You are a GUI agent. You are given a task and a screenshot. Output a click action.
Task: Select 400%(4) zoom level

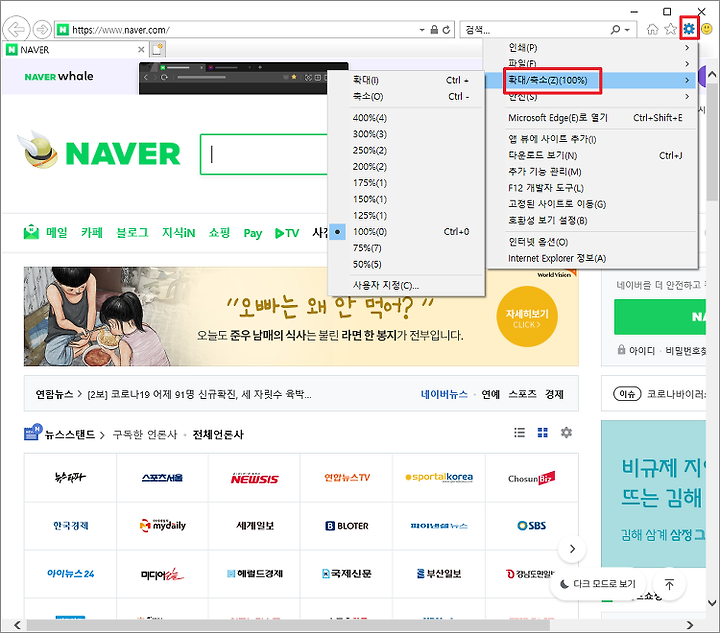click(406, 118)
